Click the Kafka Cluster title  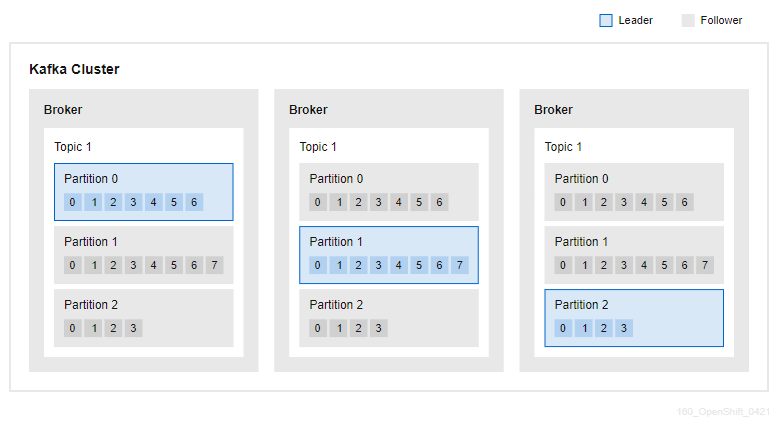(x=74, y=69)
